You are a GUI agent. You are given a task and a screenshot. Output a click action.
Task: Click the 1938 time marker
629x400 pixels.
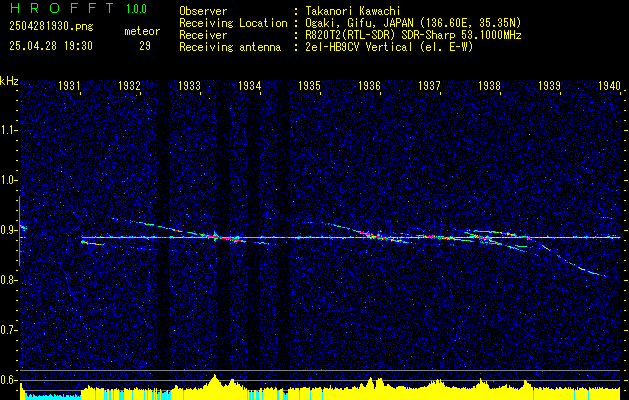[x=489, y=85]
